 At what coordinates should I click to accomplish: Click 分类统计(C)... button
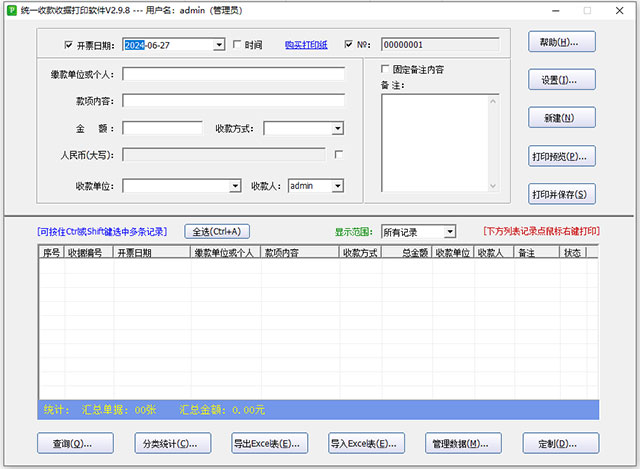173,443
